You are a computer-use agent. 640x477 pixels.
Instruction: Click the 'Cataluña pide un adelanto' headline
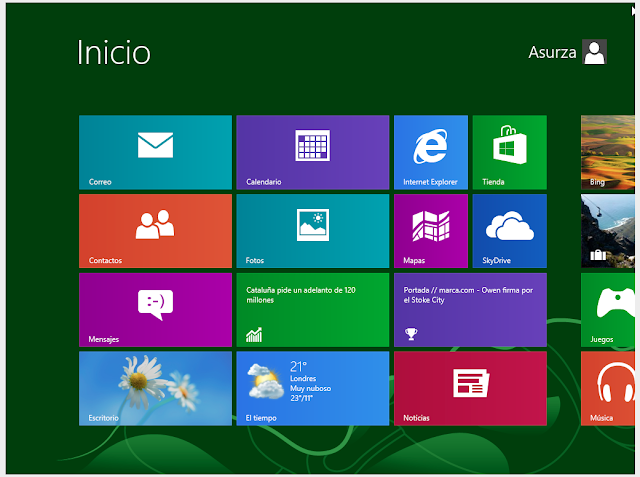pyautogui.click(x=301, y=295)
